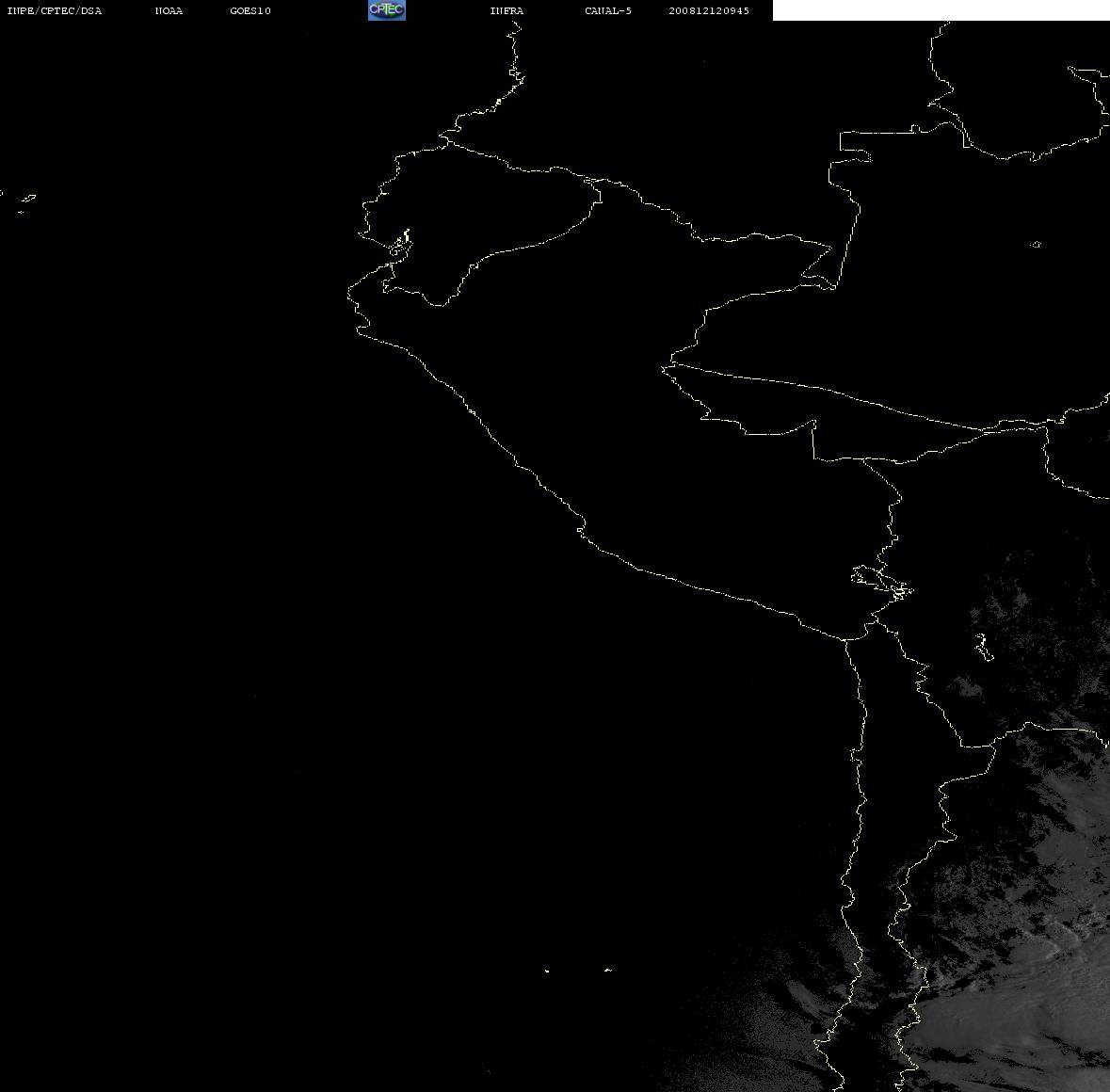The width and height of the screenshot is (1110, 1092).
Task: Select the NOAA label in header
Action: [169, 10]
